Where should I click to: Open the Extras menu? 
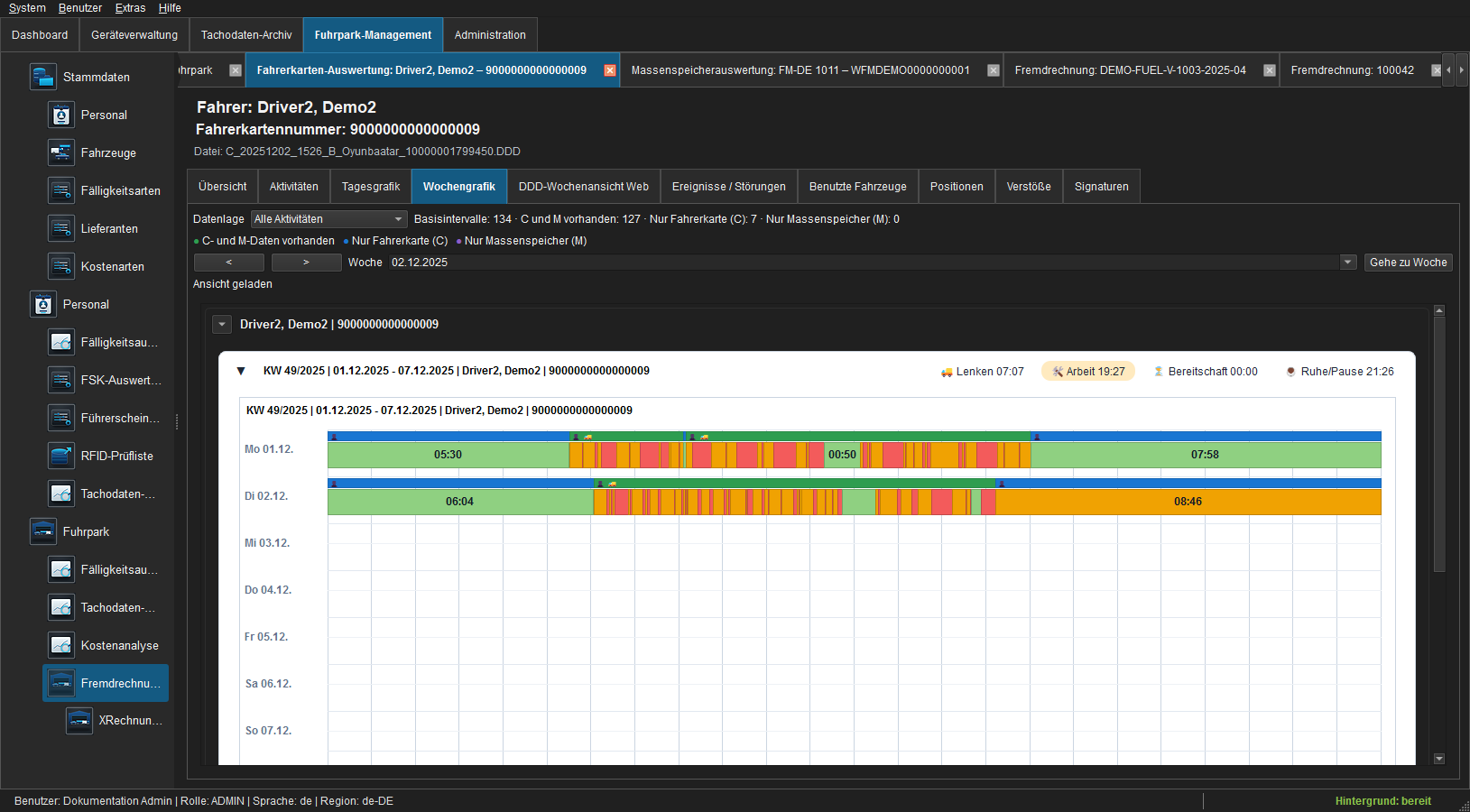(130, 8)
